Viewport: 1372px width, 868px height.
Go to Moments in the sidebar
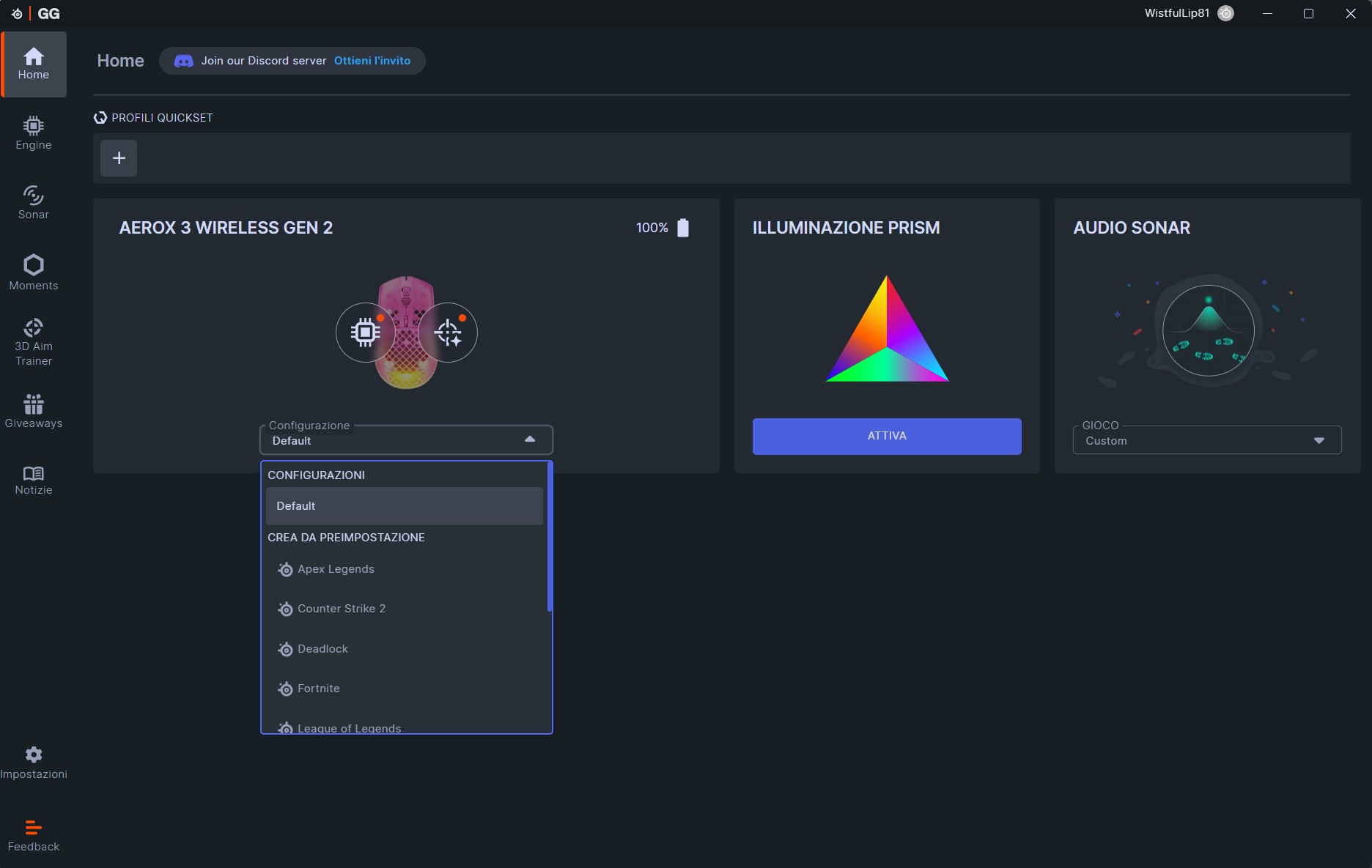pos(34,272)
